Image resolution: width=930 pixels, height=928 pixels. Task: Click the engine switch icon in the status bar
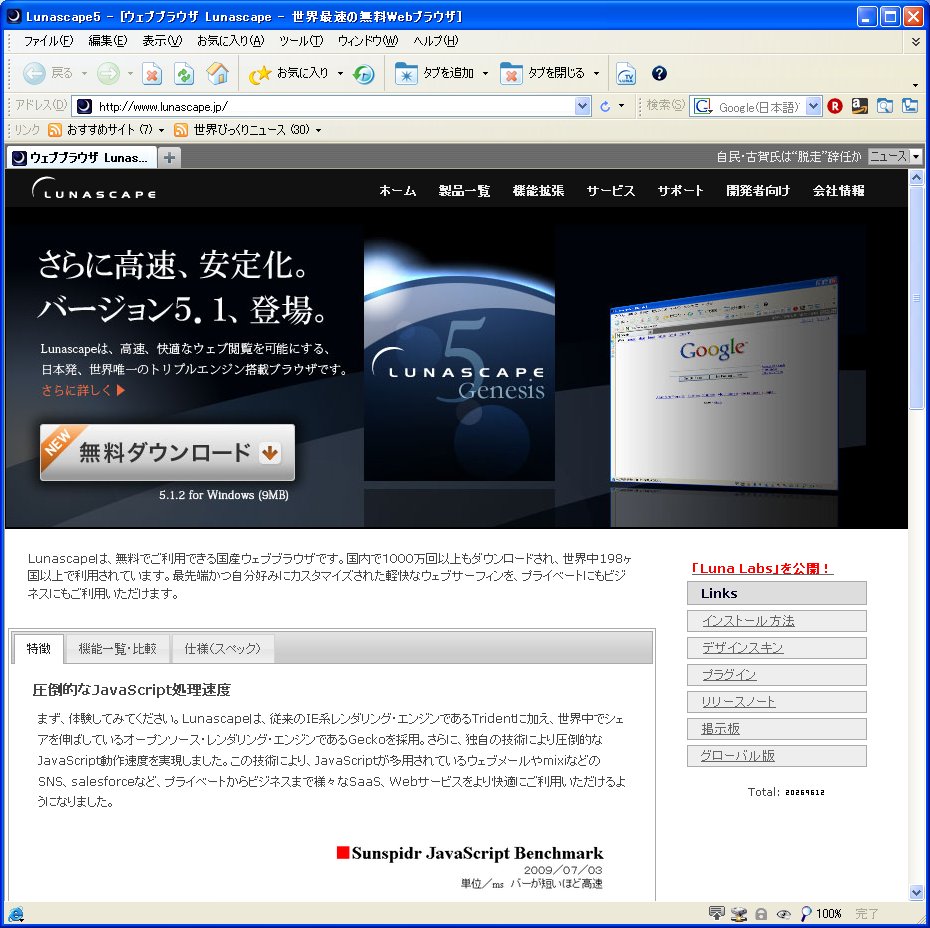tap(16, 914)
